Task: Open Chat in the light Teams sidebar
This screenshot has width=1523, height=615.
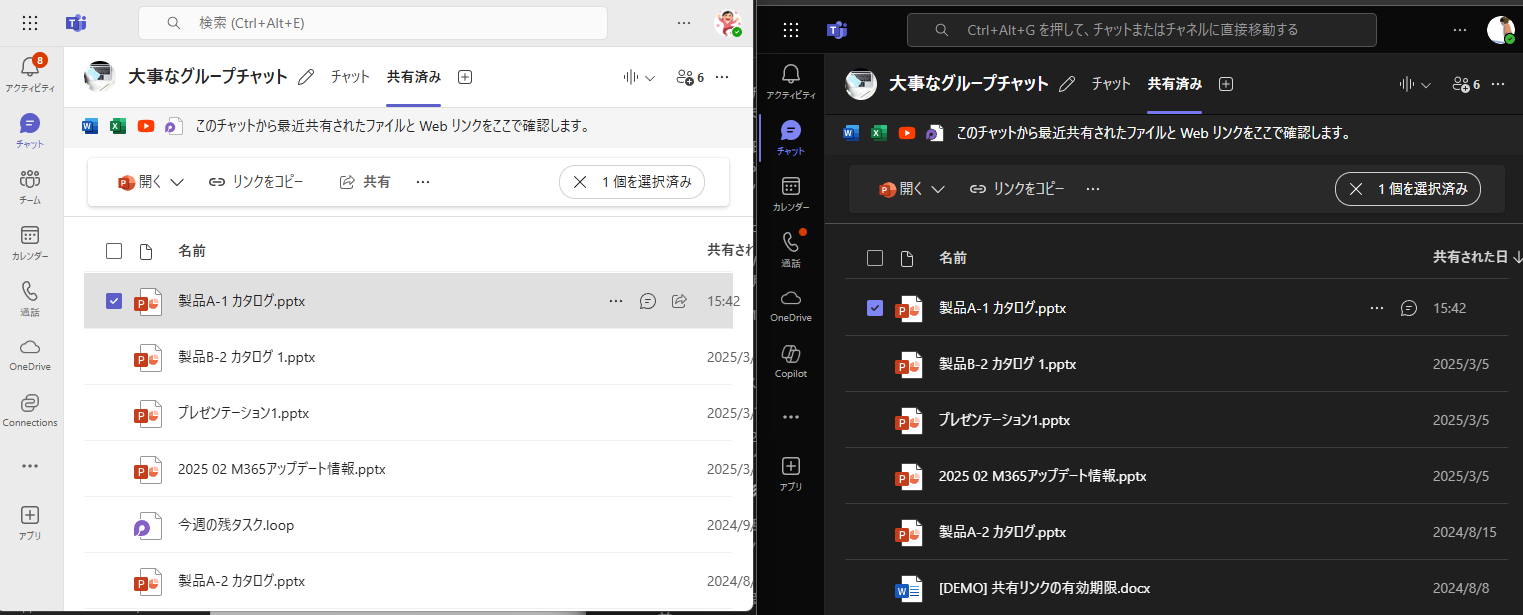Action: click(30, 130)
